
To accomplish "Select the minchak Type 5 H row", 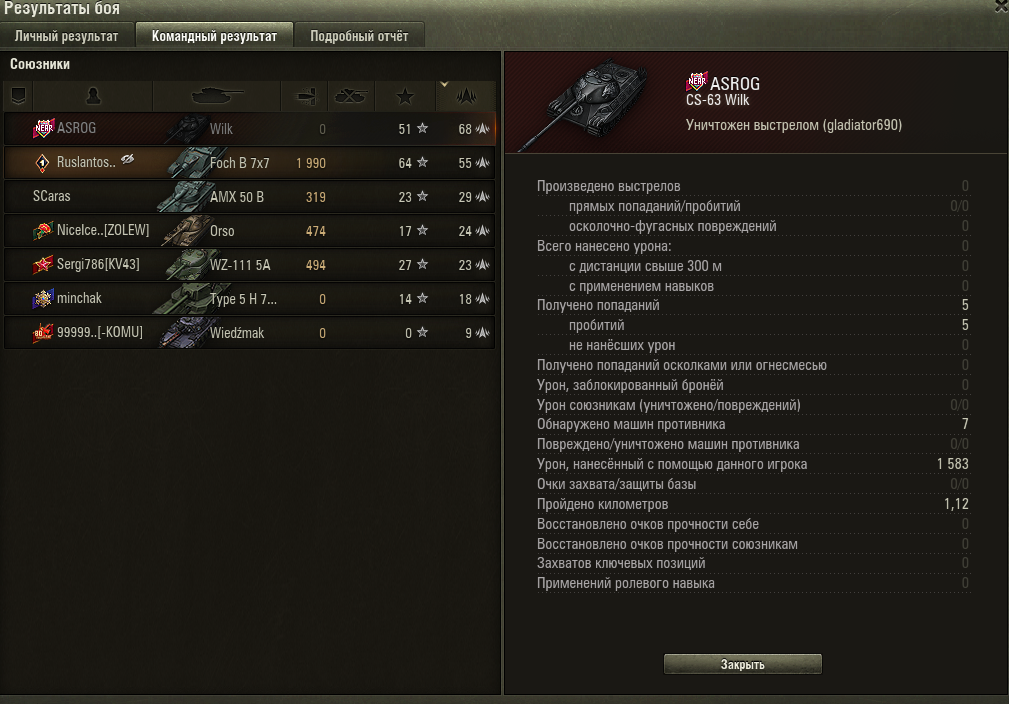I will 250,299.
